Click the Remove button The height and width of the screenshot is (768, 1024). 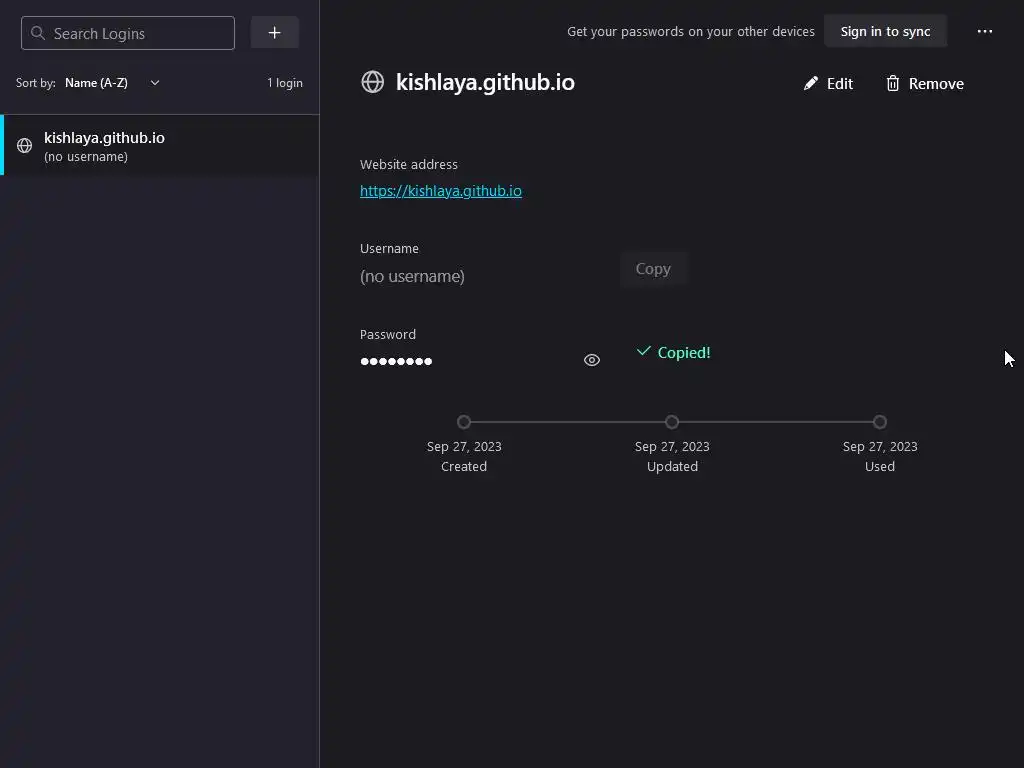click(925, 84)
